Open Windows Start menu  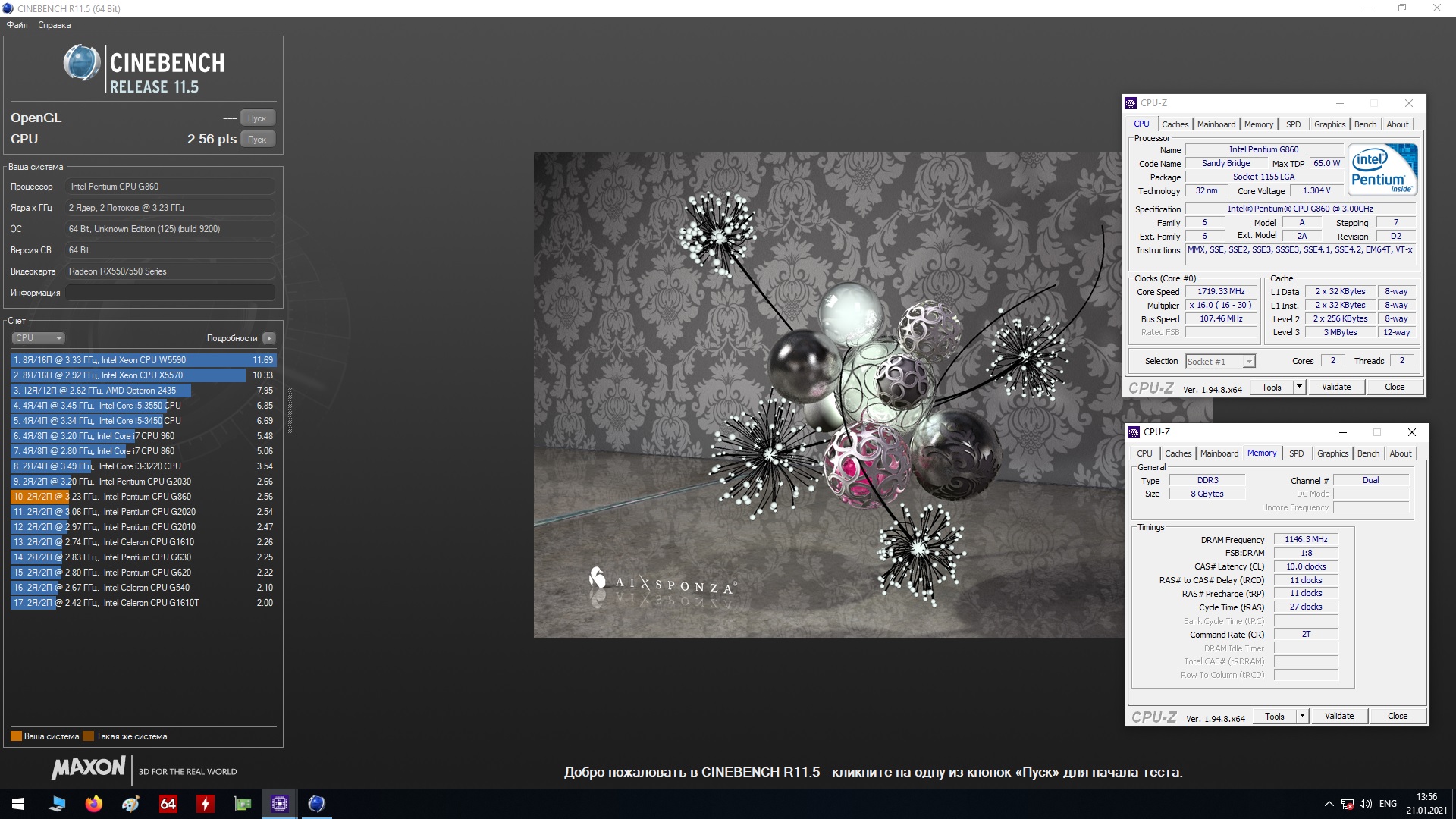click(x=18, y=804)
